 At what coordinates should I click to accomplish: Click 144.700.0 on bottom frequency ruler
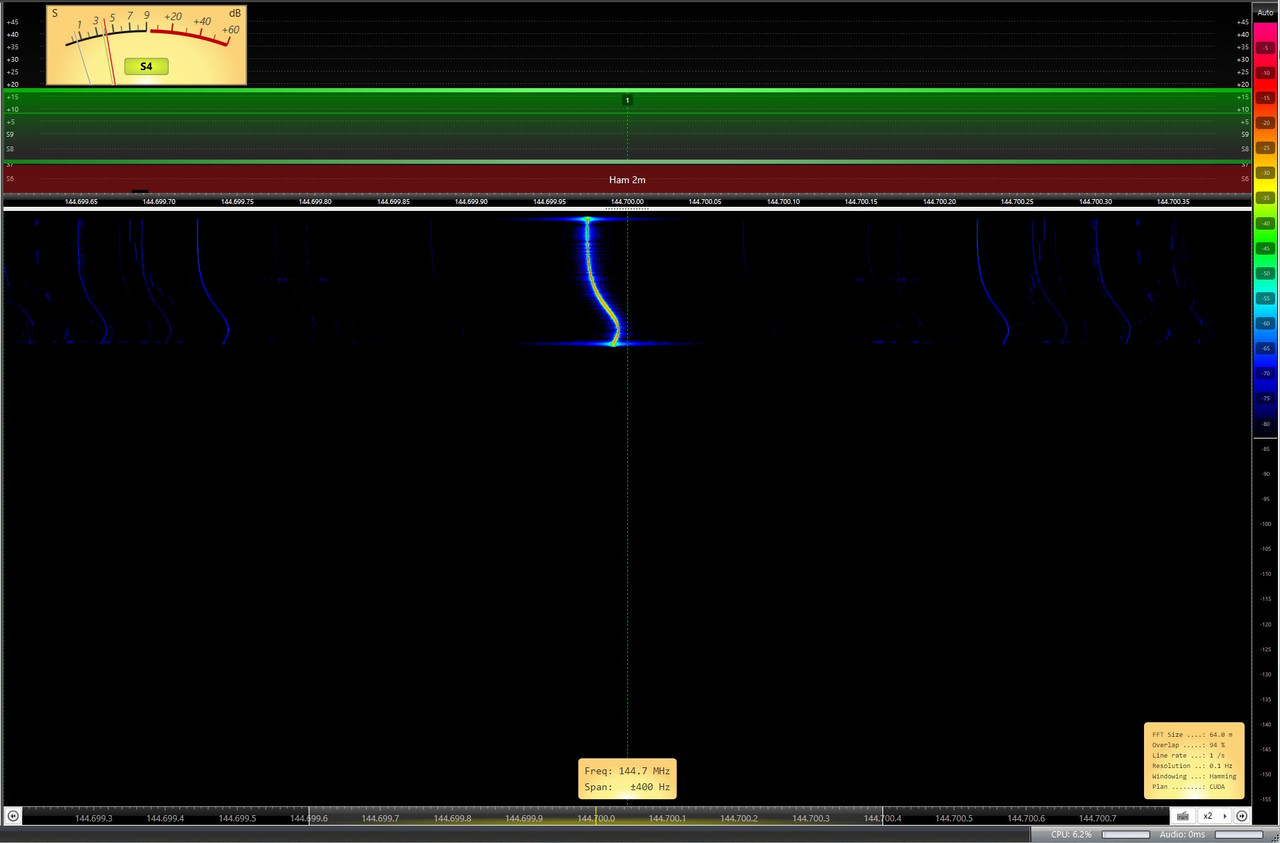(x=596, y=818)
